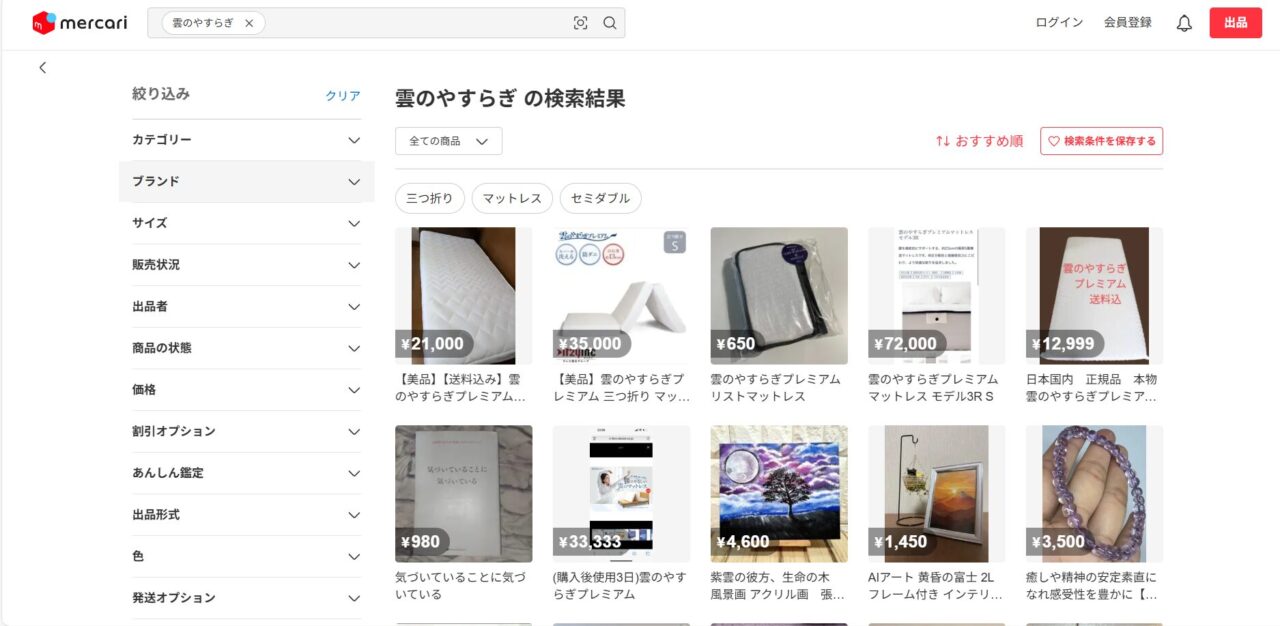Open the 会員登録 link
Viewport: 1280px width, 626px height.
coord(1127,22)
